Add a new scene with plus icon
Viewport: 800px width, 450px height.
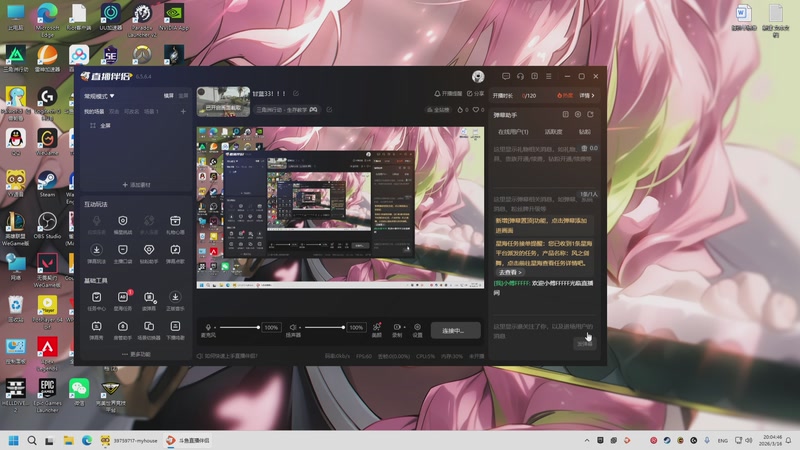(x=183, y=111)
